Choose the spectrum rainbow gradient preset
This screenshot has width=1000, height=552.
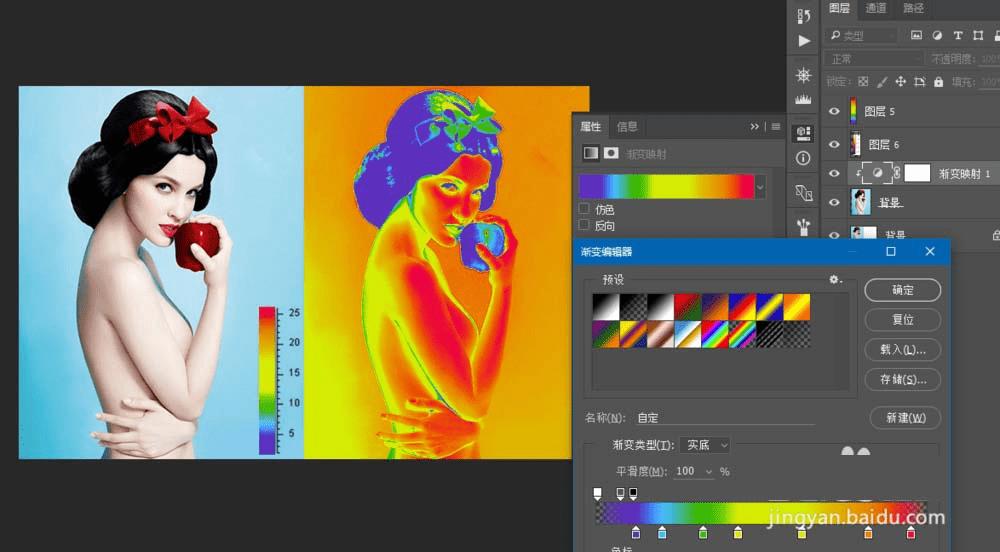pos(715,334)
